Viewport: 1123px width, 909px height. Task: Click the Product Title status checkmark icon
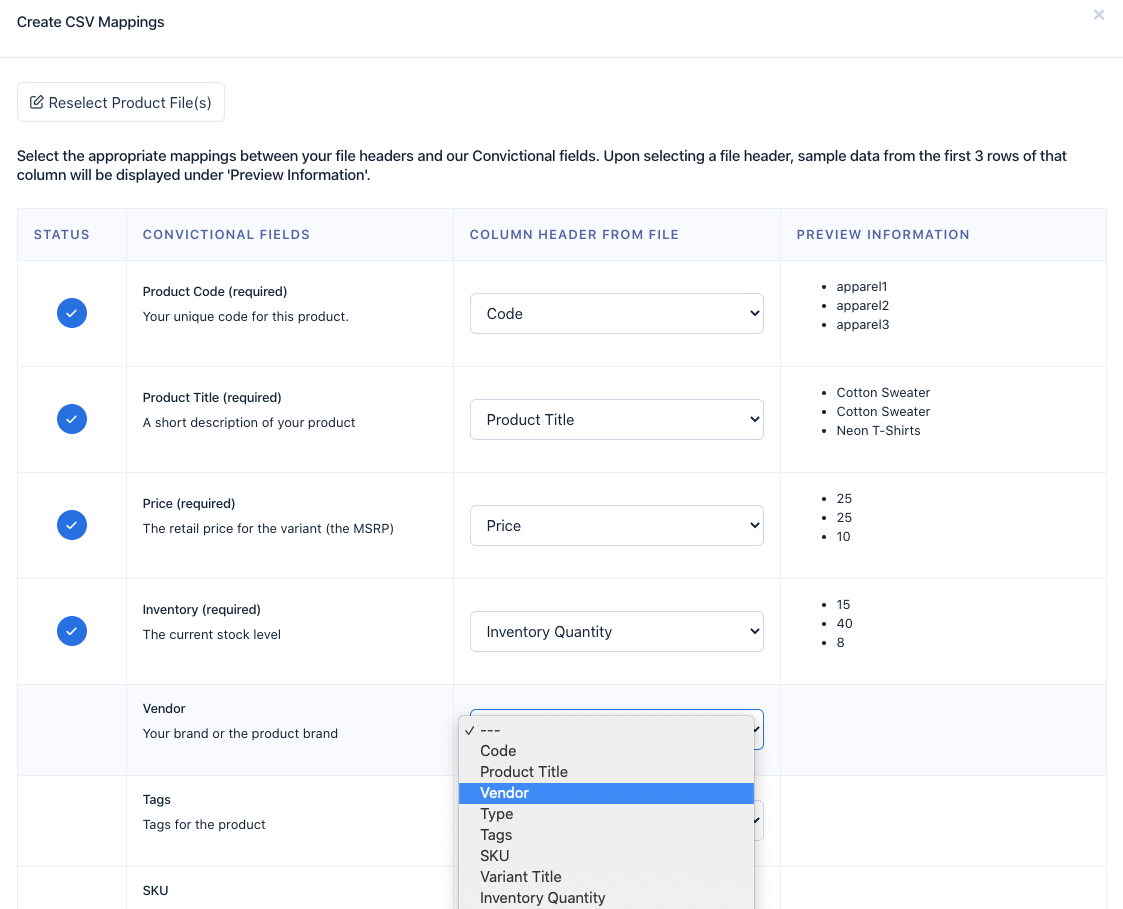(x=72, y=419)
